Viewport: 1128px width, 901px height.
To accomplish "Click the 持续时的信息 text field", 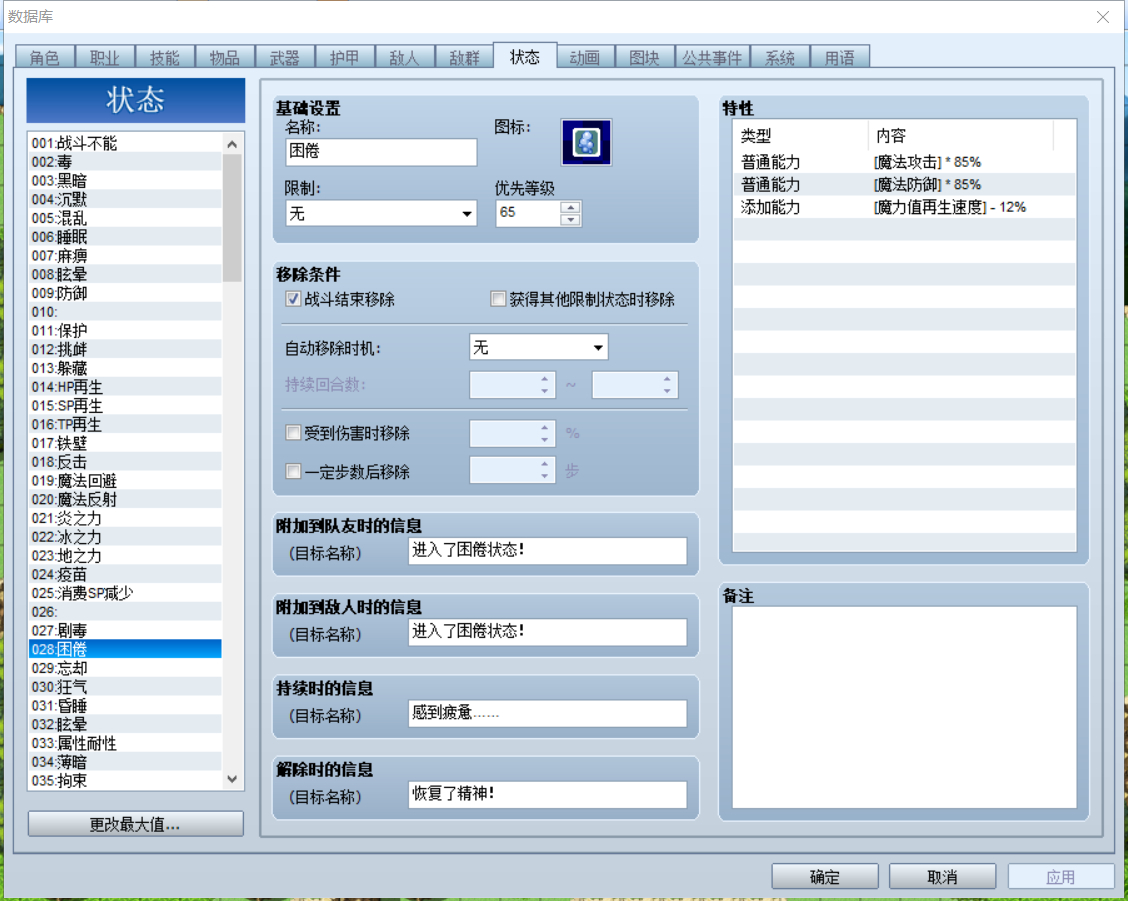I will click(x=547, y=713).
